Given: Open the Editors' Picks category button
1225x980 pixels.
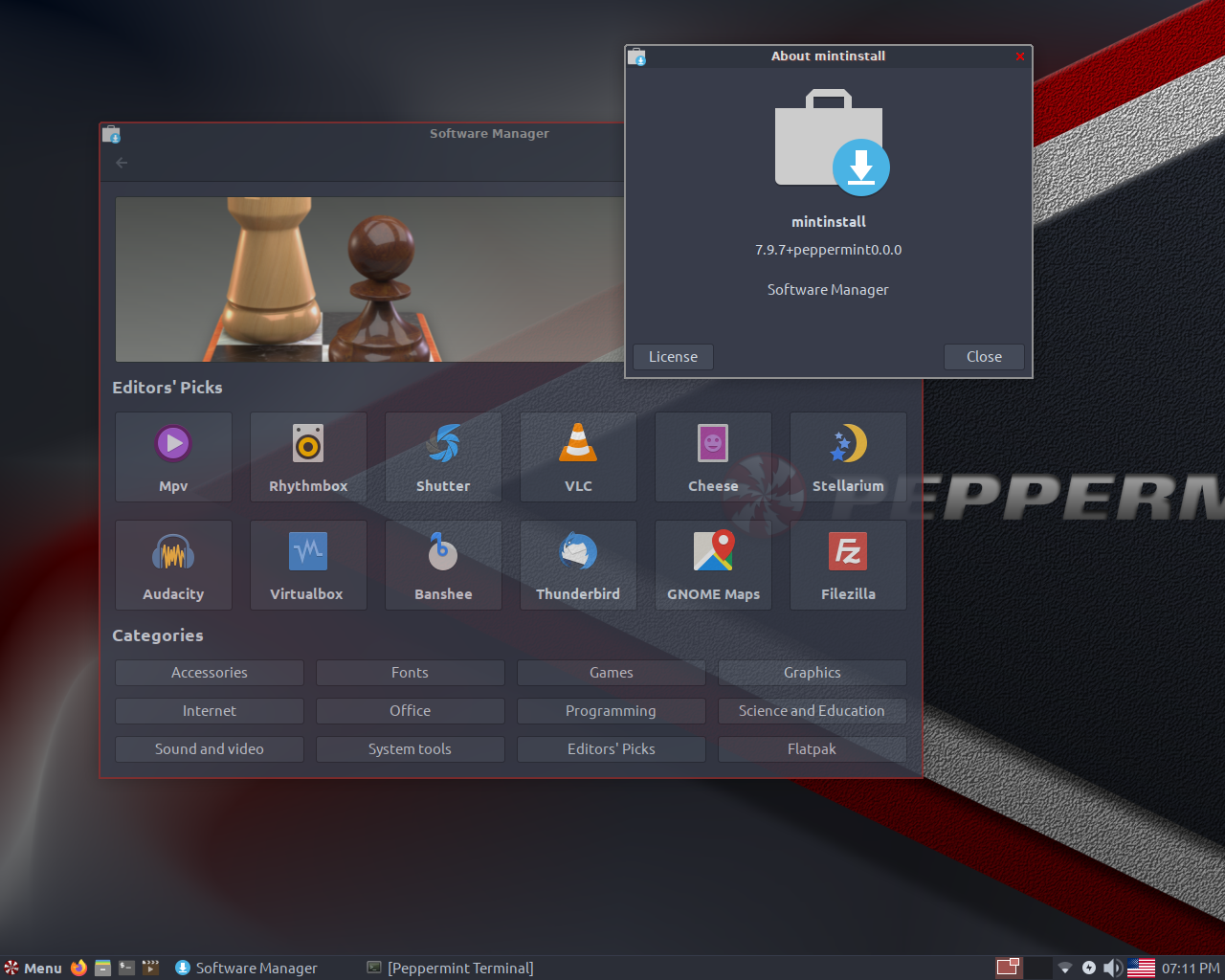Looking at the screenshot, I should point(612,749).
